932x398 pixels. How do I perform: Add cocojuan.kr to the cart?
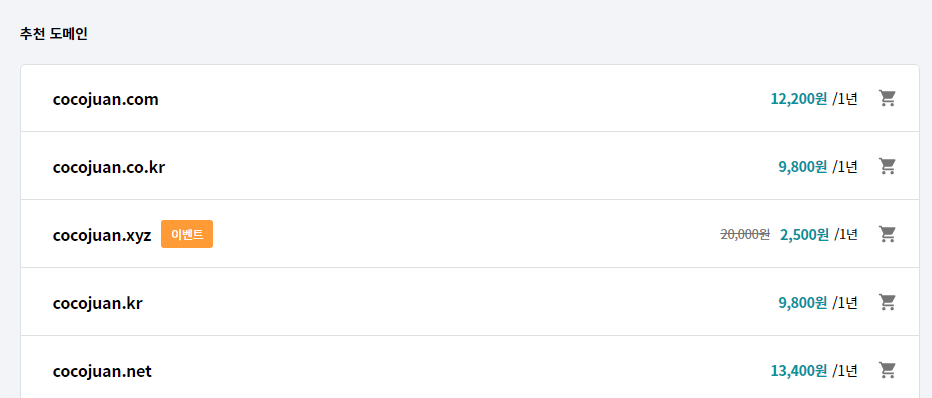tap(887, 302)
